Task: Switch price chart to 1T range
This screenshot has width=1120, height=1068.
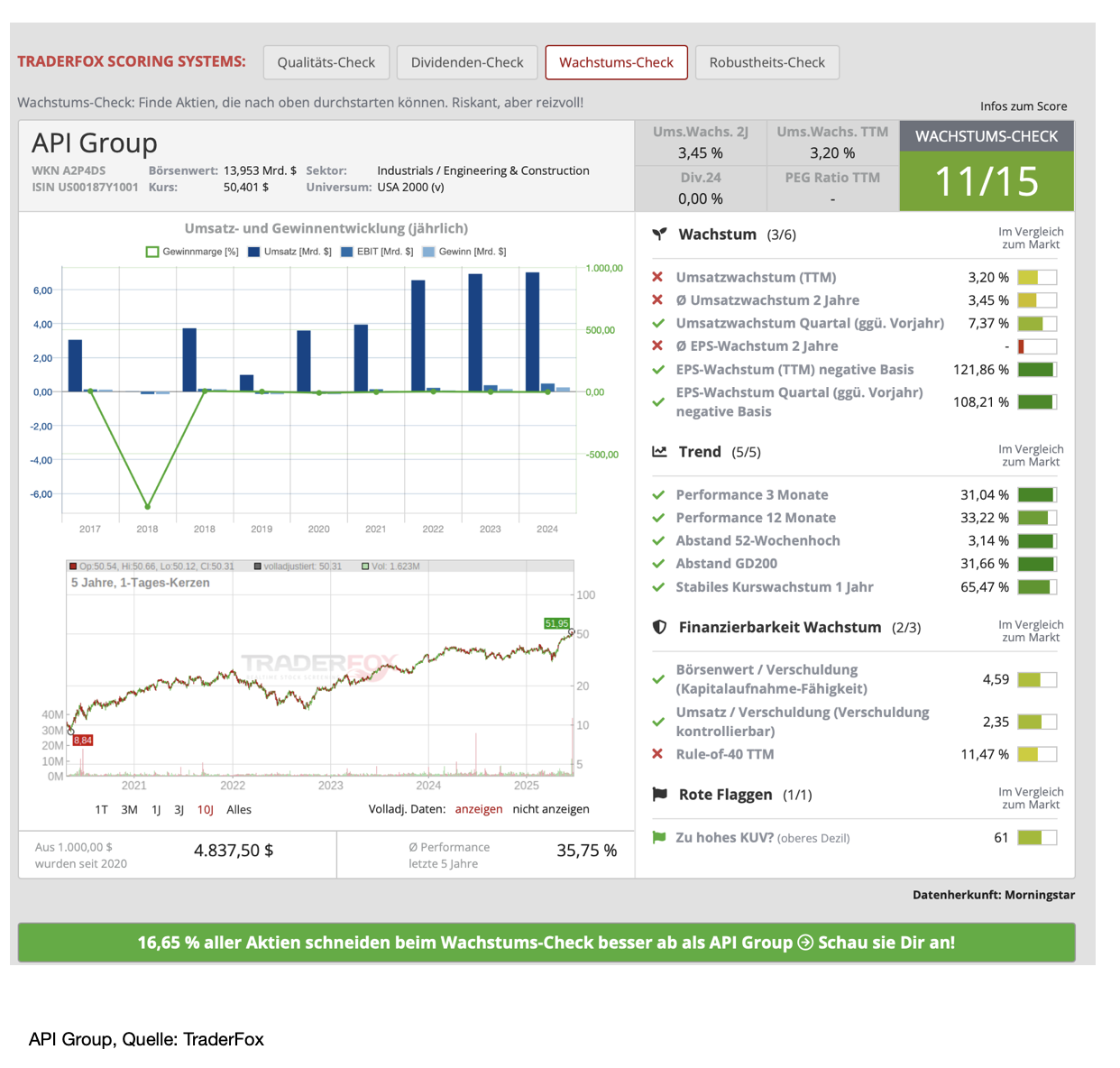Action: [102, 810]
